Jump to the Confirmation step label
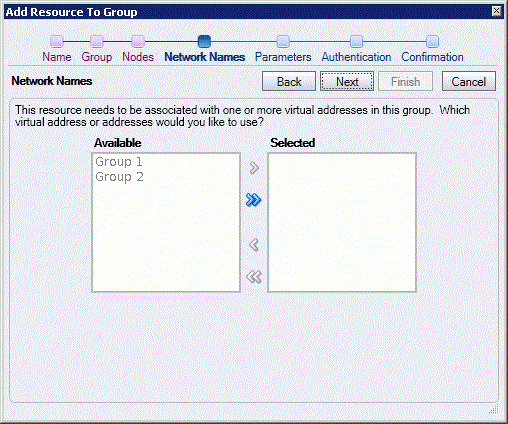Viewport: 508px width, 424px height. [x=432, y=57]
